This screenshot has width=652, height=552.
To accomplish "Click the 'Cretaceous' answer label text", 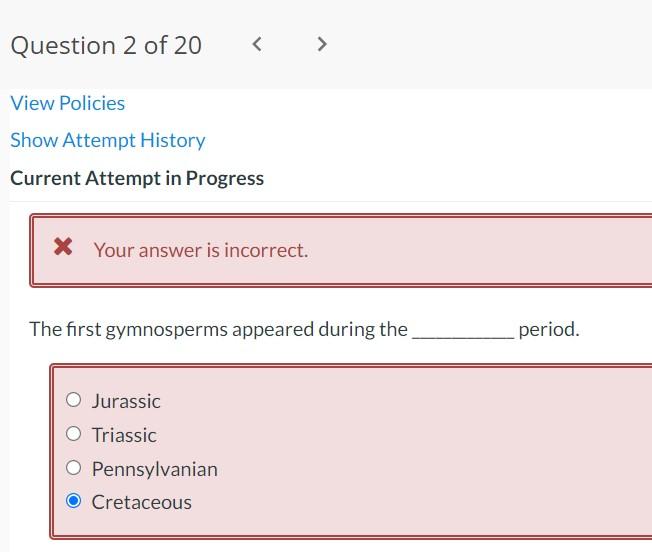I will [141, 502].
